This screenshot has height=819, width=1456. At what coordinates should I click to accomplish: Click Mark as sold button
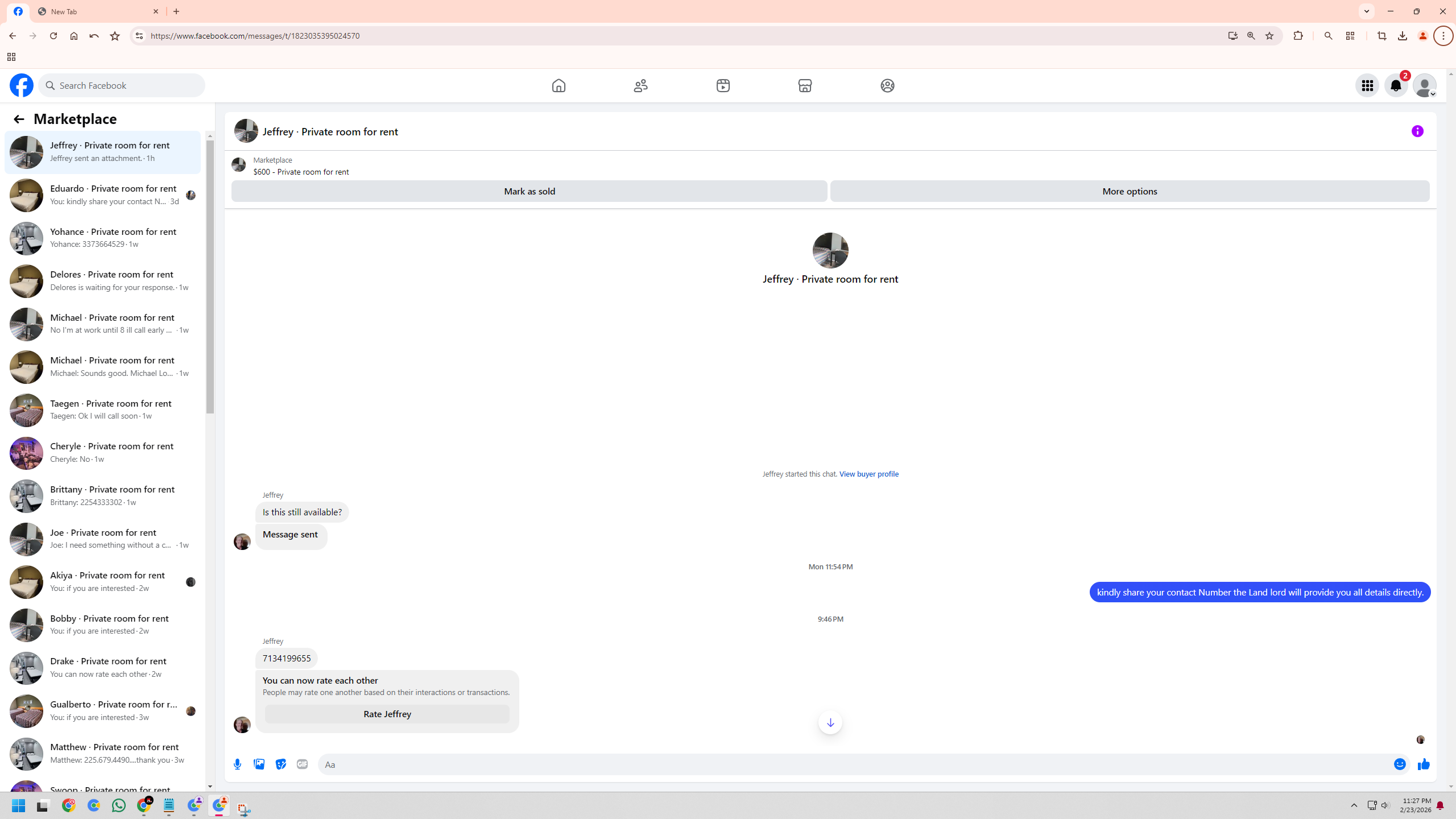(529, 191)
